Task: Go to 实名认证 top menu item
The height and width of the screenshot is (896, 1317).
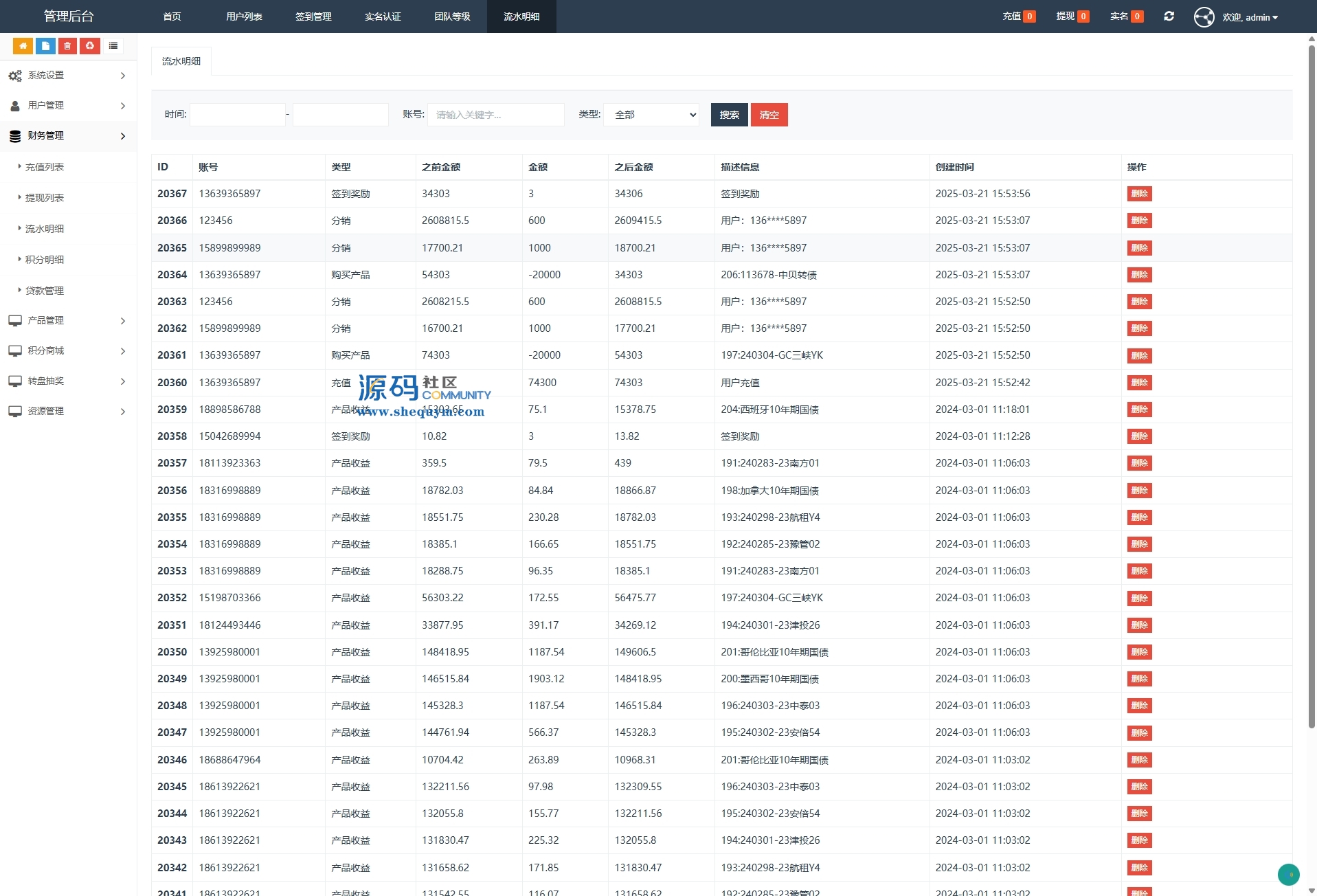Action: pos(383,16)
